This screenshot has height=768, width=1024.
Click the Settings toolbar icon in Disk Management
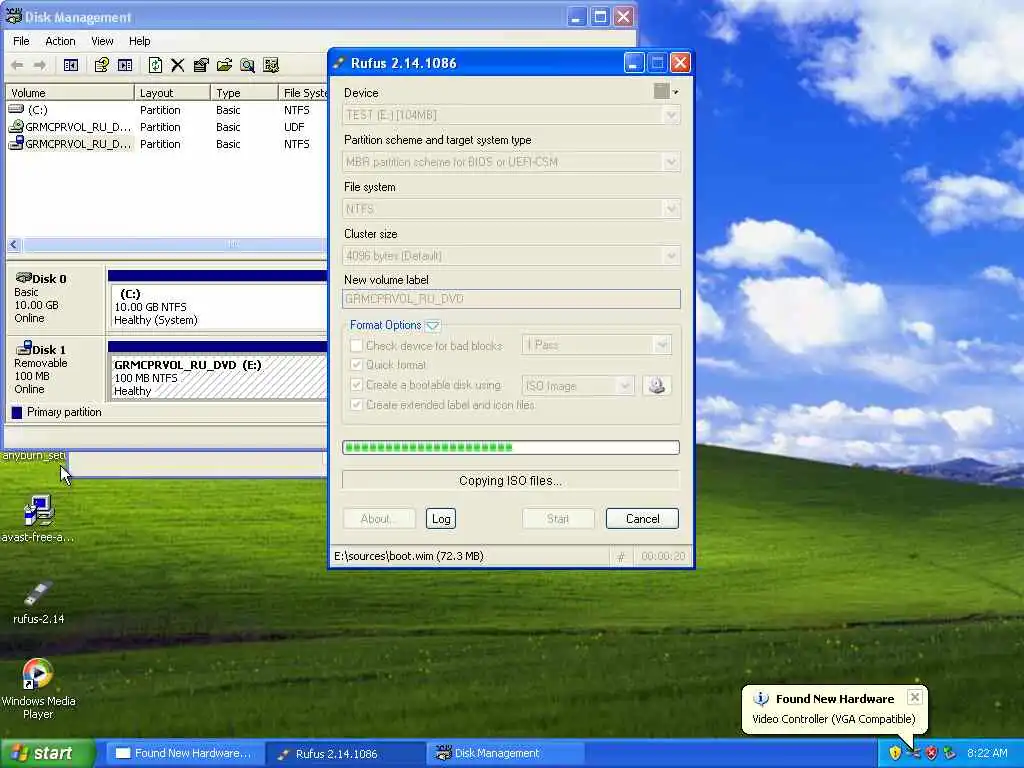(x=270, y=65)
